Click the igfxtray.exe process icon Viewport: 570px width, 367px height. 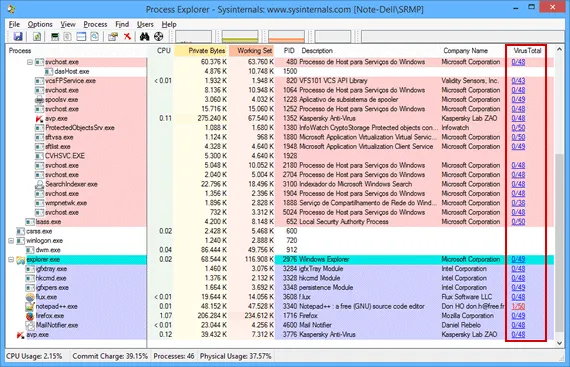point(30,269)
